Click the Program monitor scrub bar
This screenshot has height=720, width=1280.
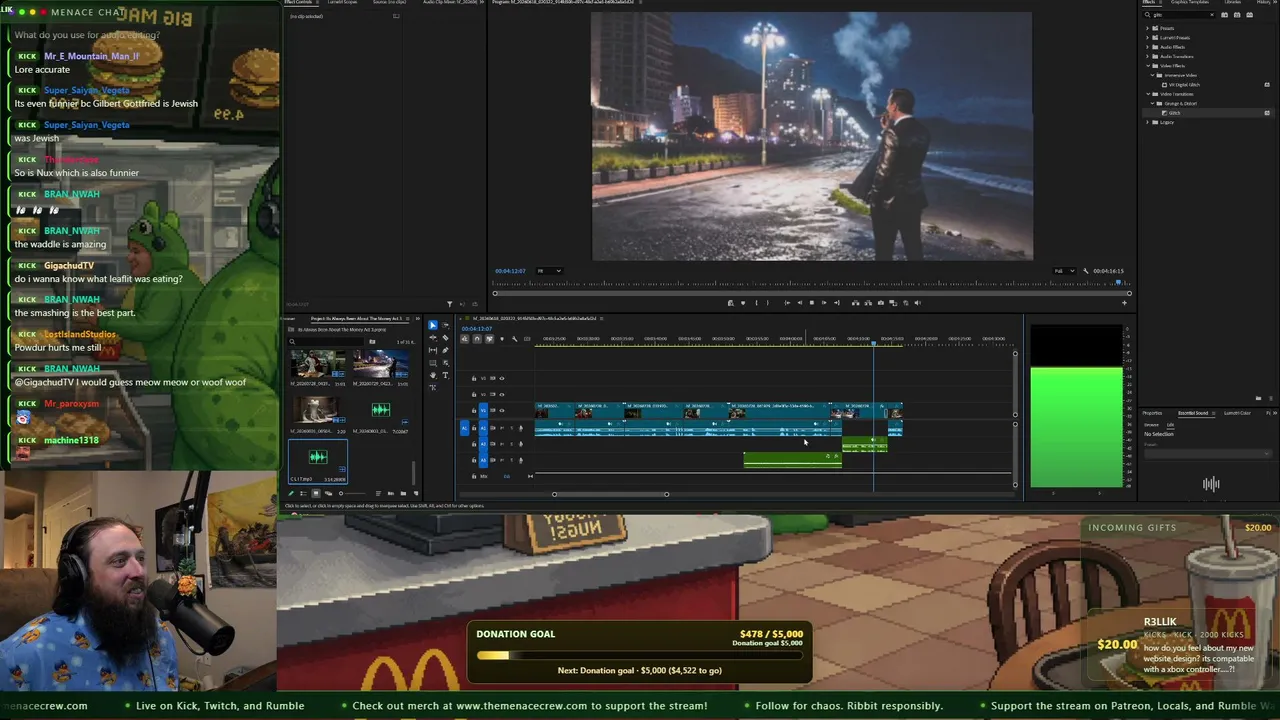pyautogui.click(x=810, y=292)
